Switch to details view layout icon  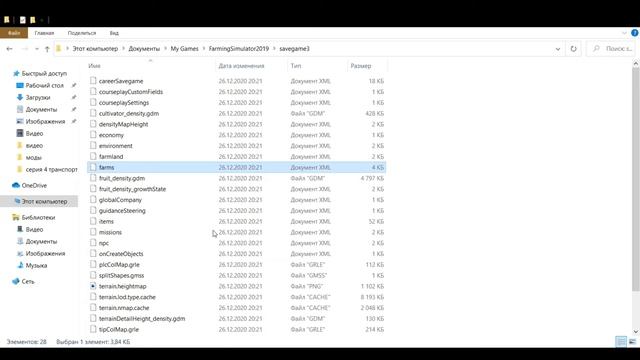point(621,342)
